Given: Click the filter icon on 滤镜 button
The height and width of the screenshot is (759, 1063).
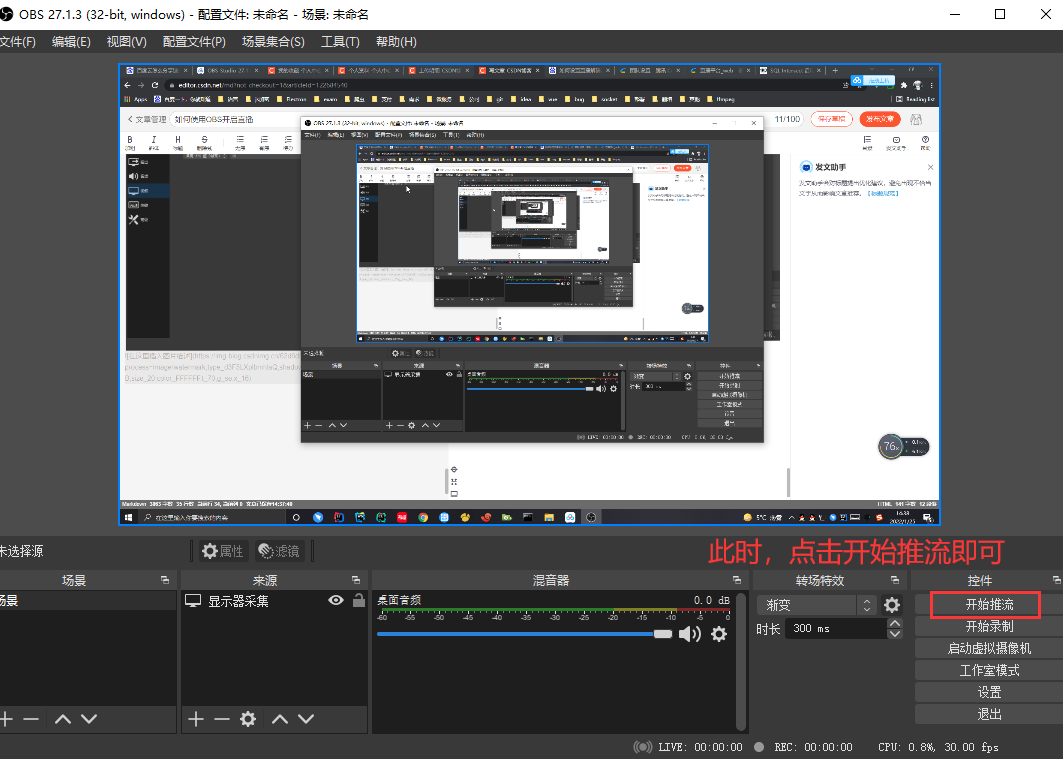Looking at the screenshot, I should [266, 551].
